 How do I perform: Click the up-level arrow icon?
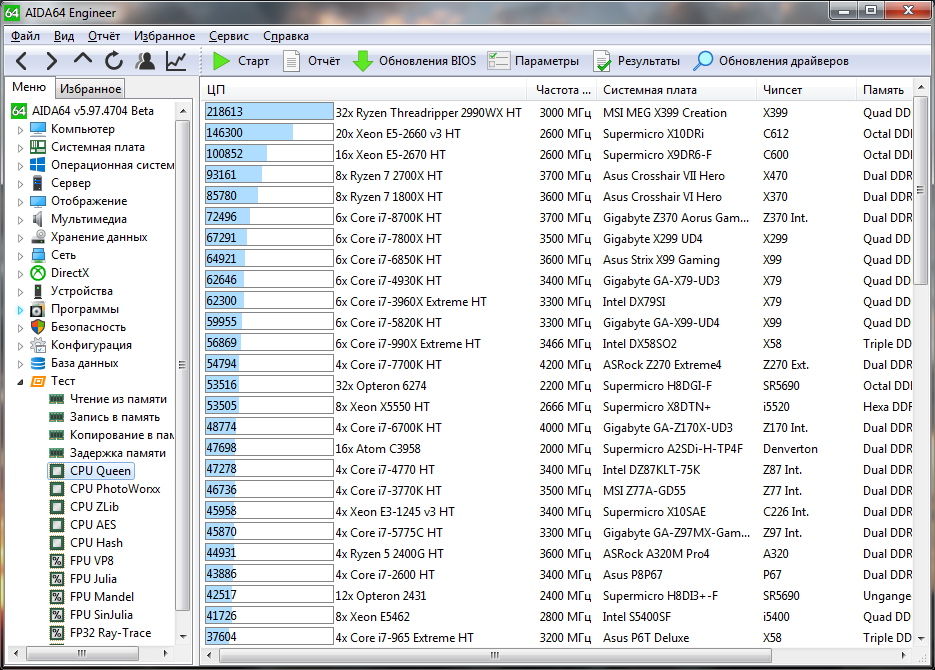coord(83,59)
